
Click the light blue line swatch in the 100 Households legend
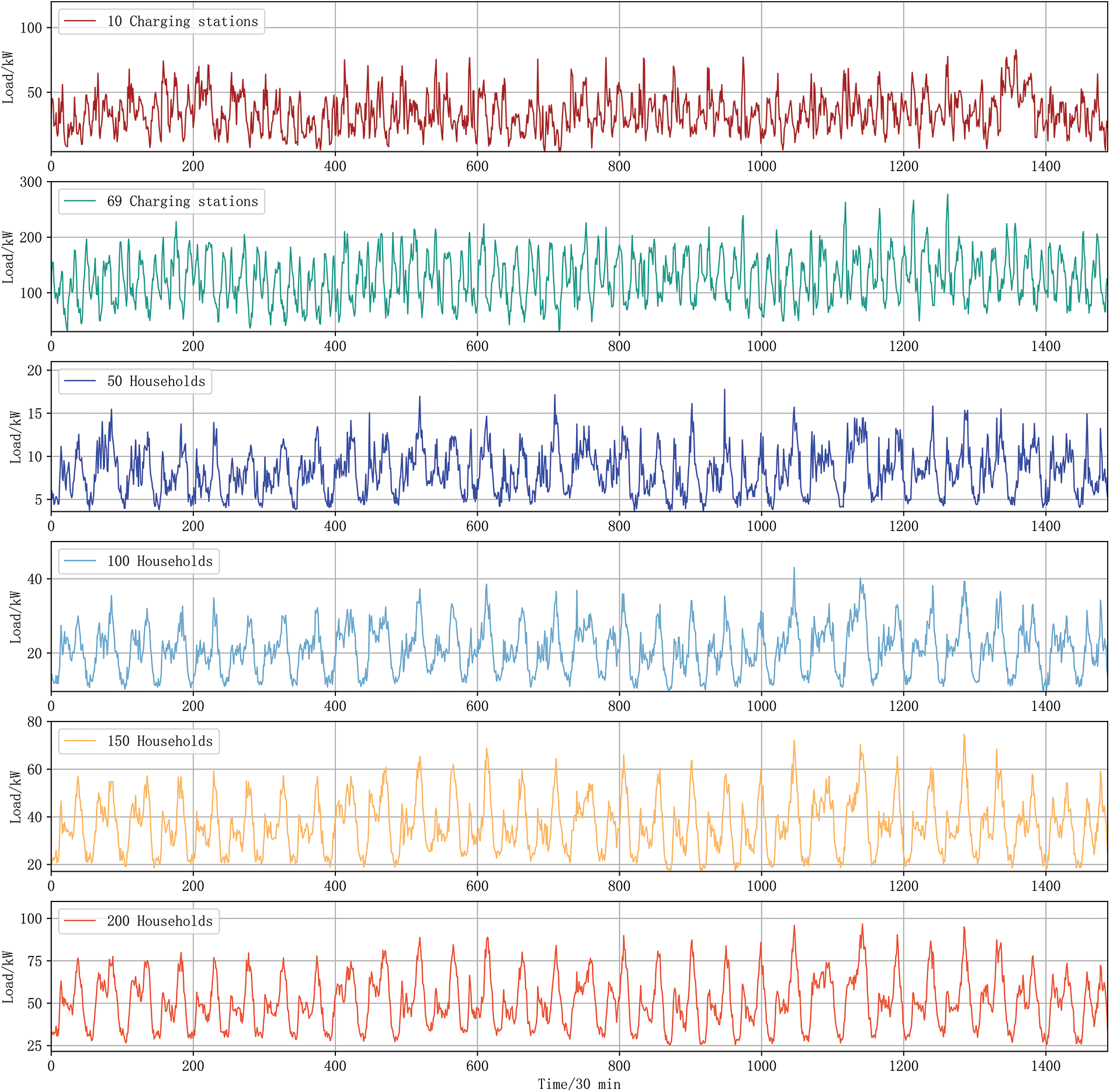(x=80, y=561)
